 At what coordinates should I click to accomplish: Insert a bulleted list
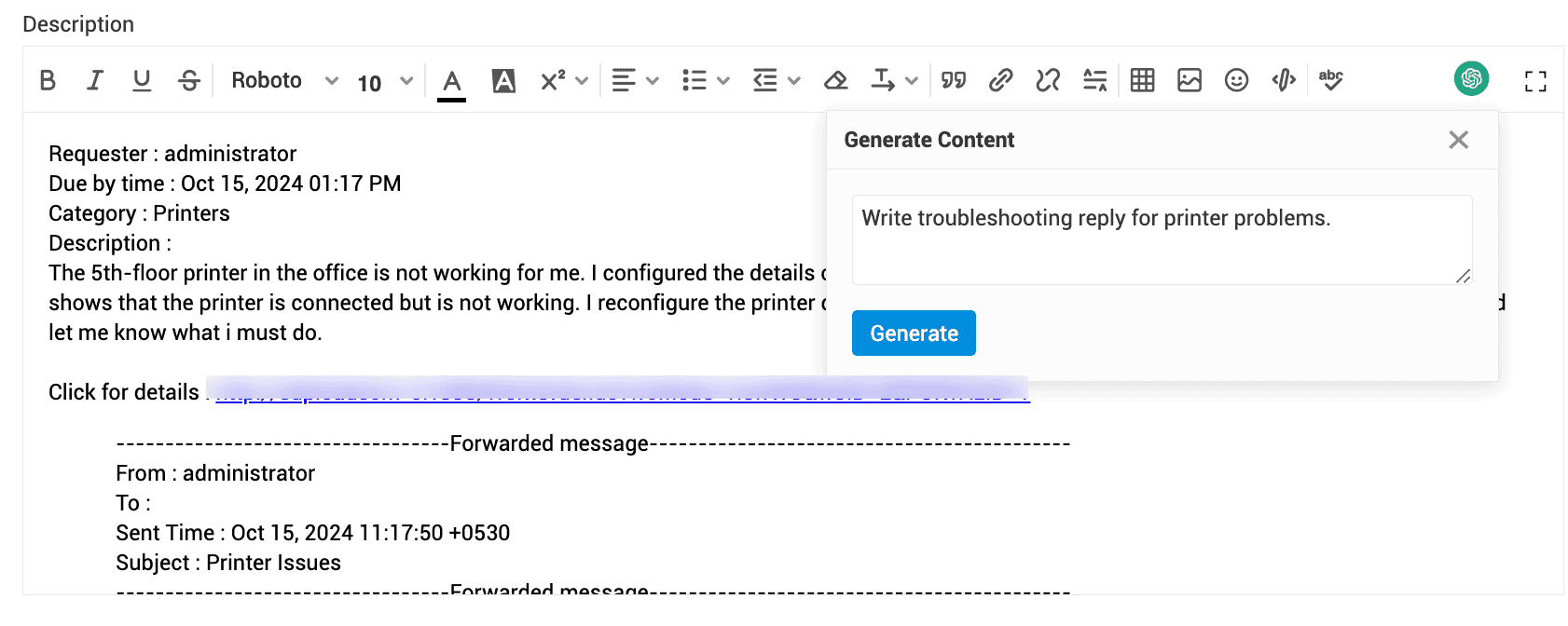pyautogui.click(x=695, y=81)
